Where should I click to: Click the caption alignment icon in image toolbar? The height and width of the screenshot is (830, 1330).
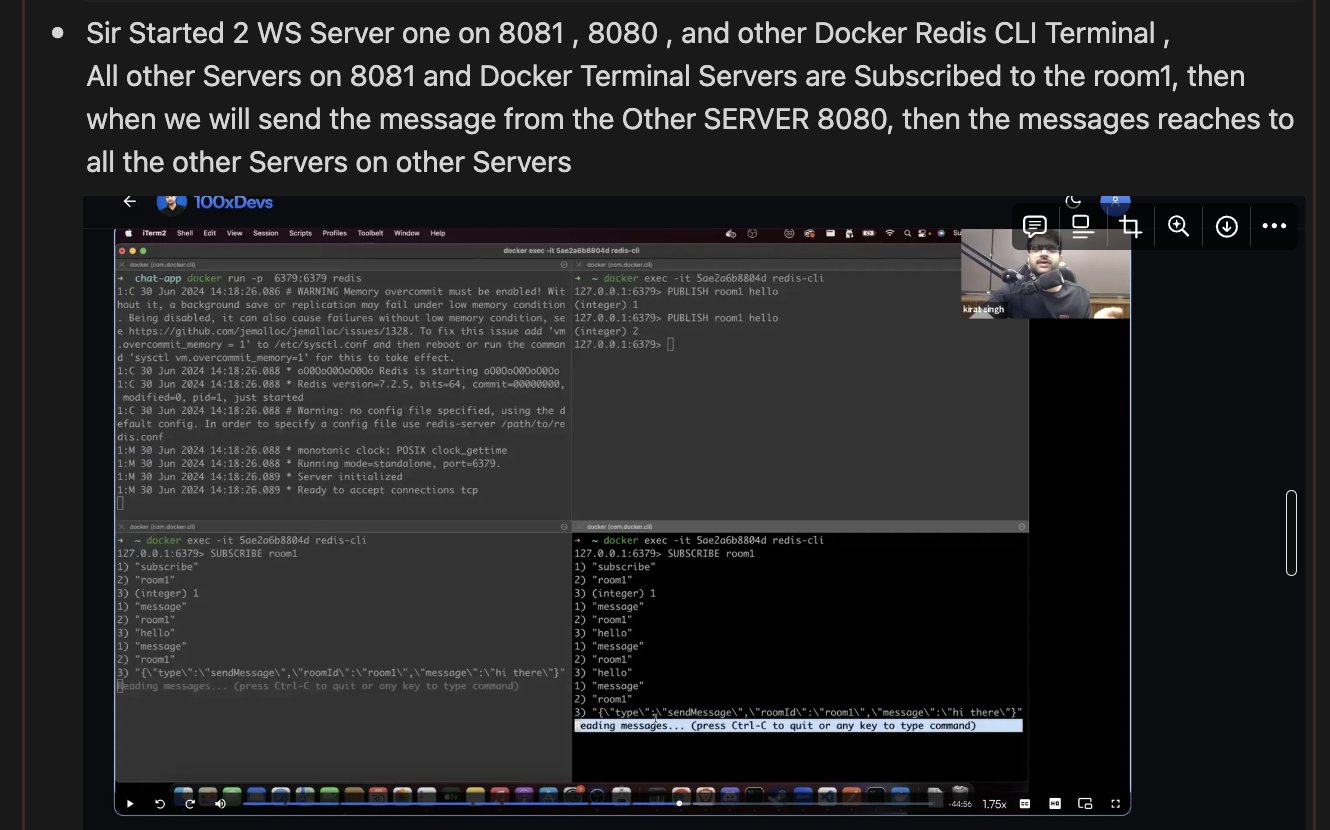(x=1082, y=226)
